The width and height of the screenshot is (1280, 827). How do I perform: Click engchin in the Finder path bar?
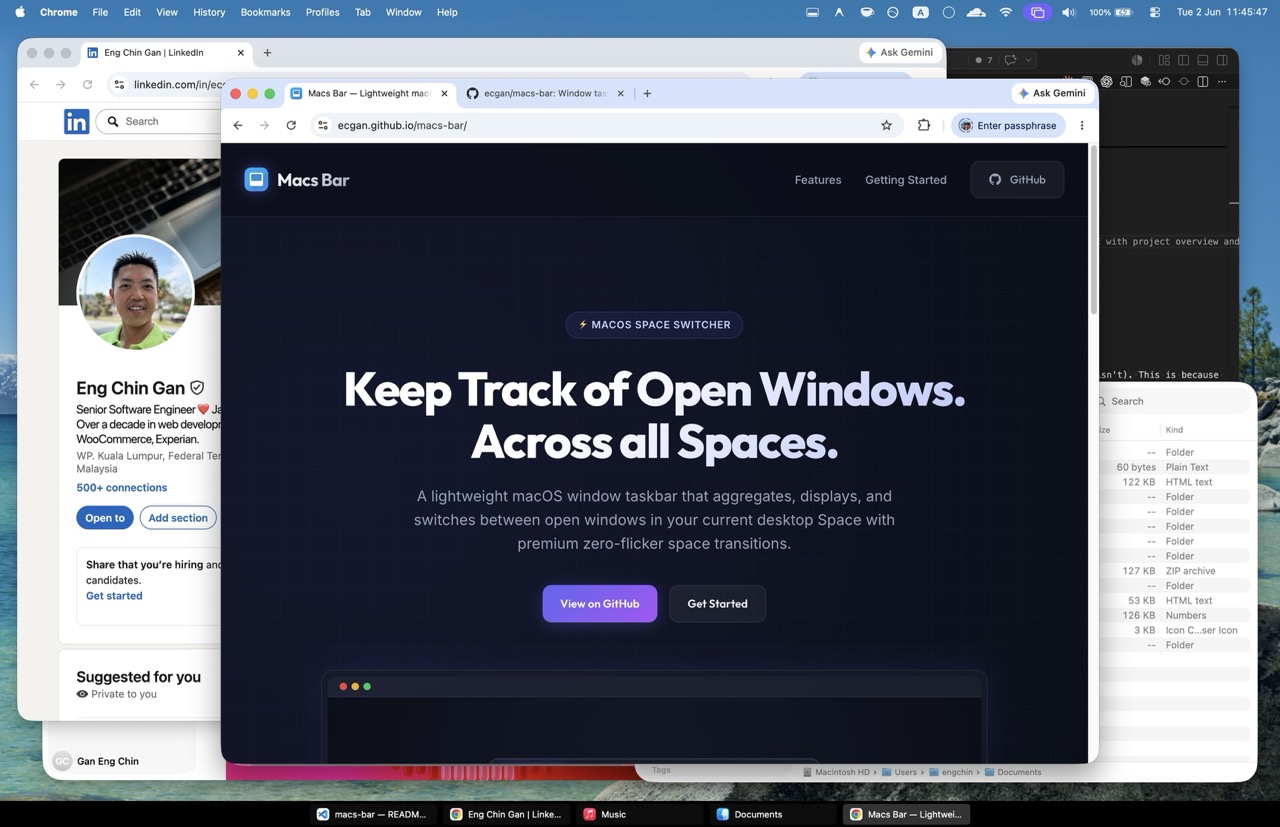(950, 772)
